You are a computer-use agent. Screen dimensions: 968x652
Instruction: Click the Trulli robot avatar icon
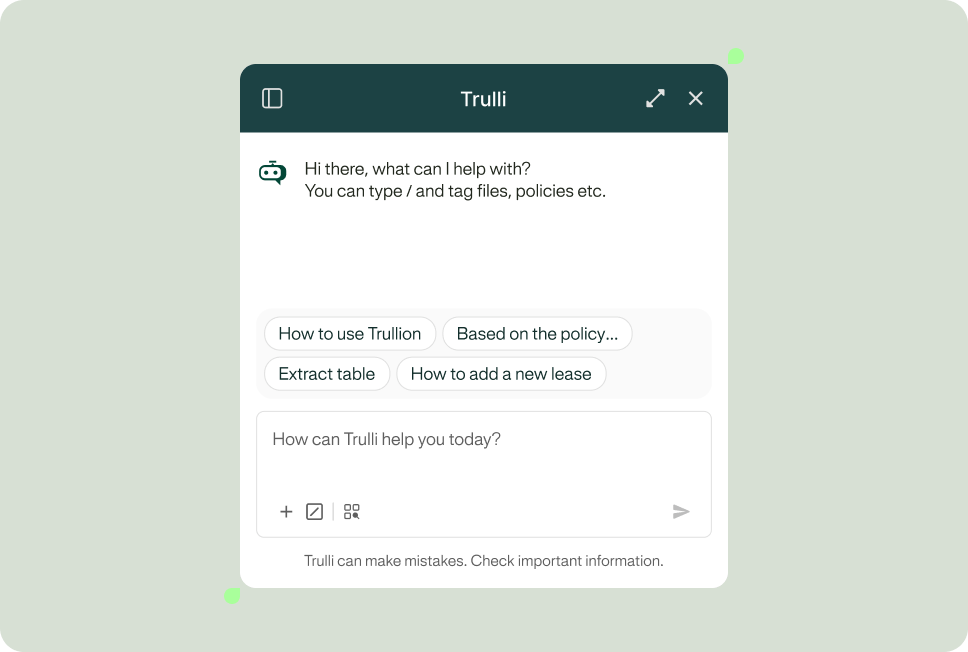(x=272, y=173)
